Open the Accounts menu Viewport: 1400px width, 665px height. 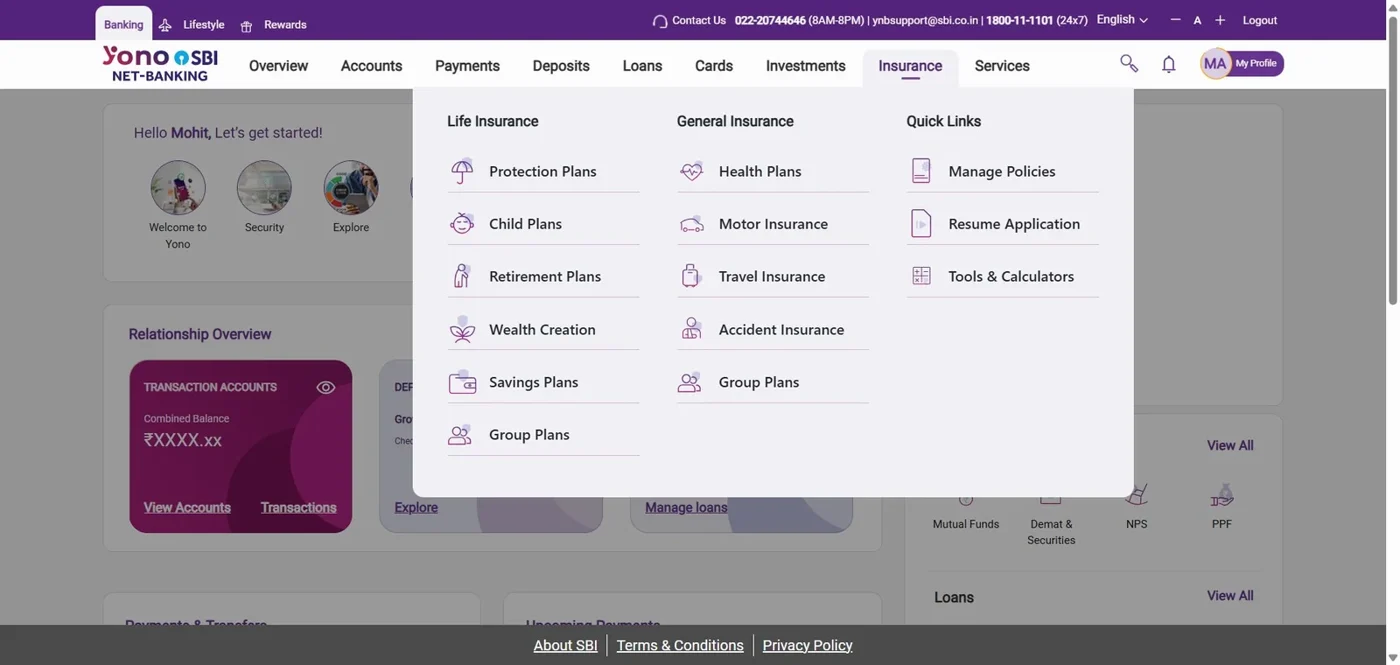click(371, 66)
